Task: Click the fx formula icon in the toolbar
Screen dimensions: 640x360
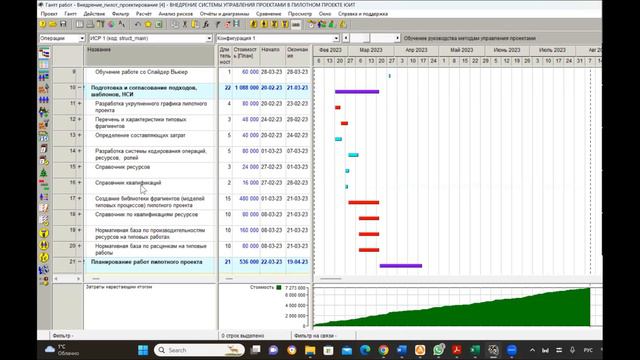Action: (x=206, y=24)
